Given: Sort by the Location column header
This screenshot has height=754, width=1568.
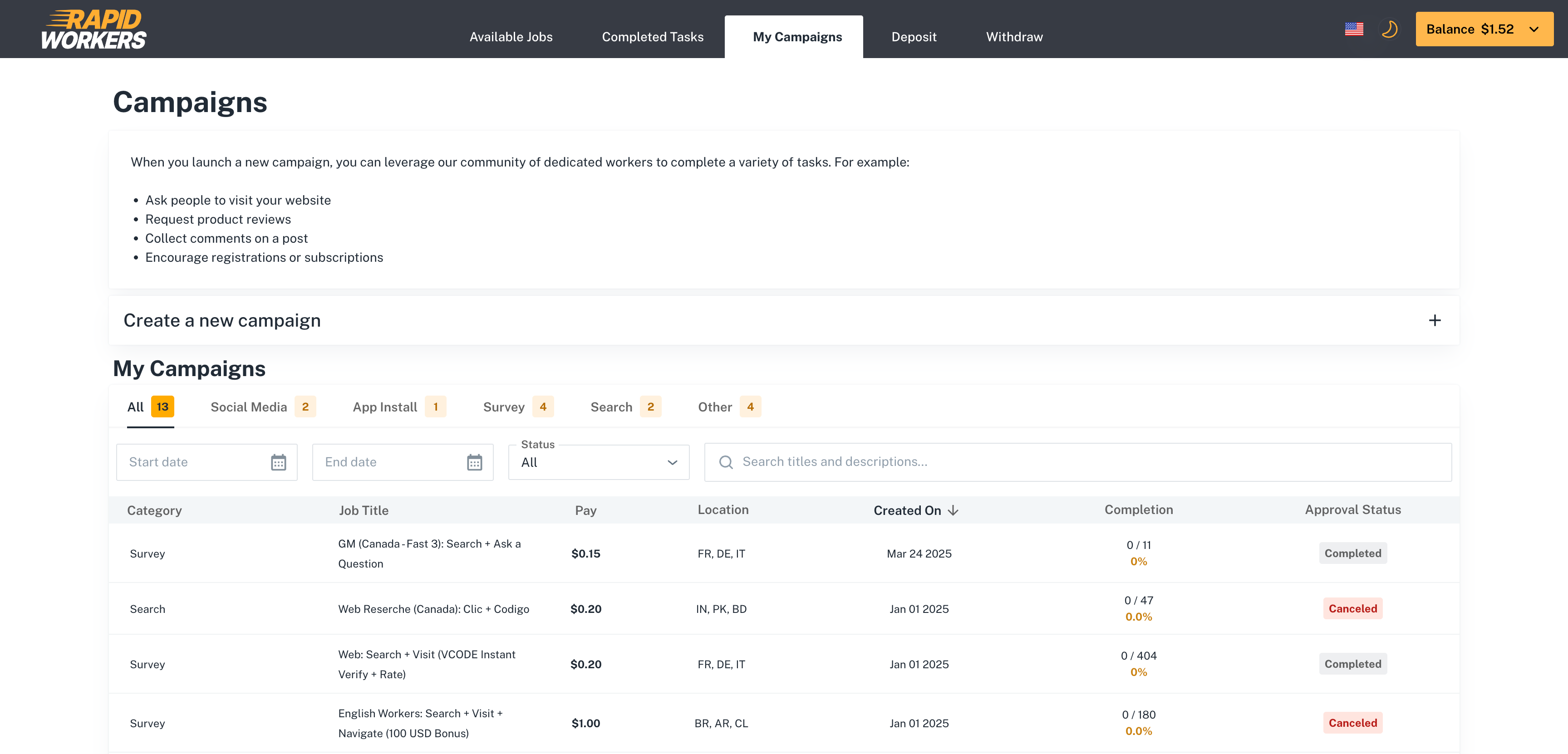Looking at the screenshot, I should (x=723, y=509).
